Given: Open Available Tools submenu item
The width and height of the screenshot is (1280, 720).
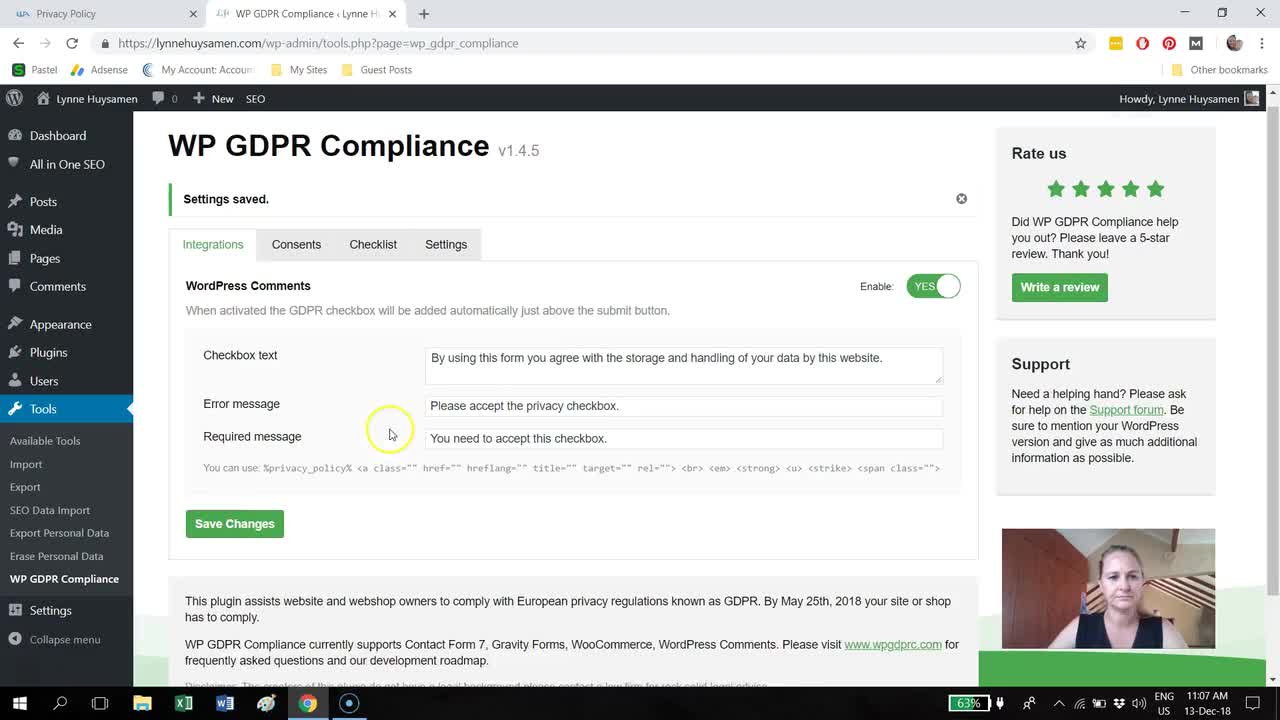Looking at the screenshot, I should [x=45, y=441].
